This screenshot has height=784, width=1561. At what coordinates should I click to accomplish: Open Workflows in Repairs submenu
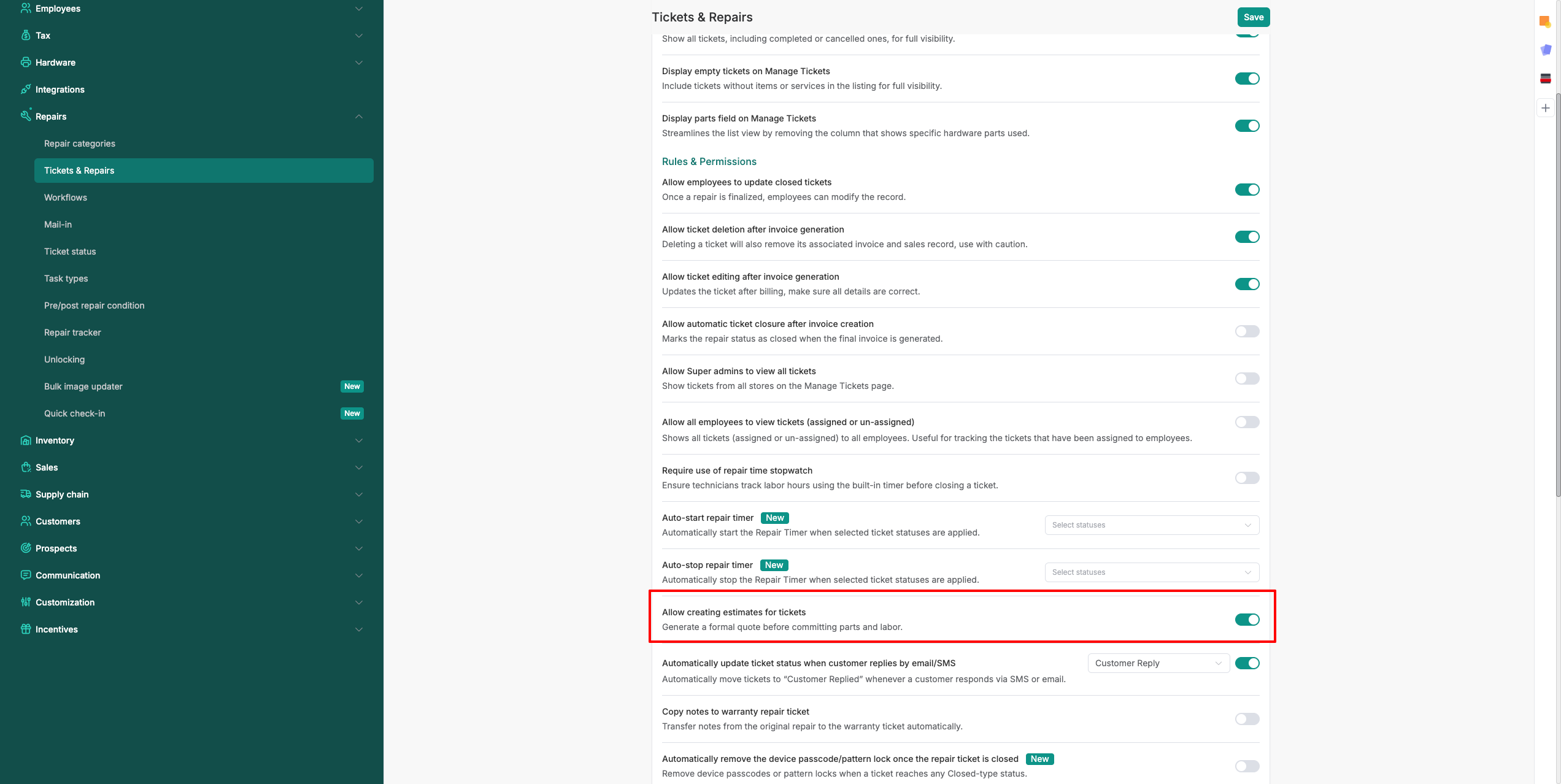[66, 198]
